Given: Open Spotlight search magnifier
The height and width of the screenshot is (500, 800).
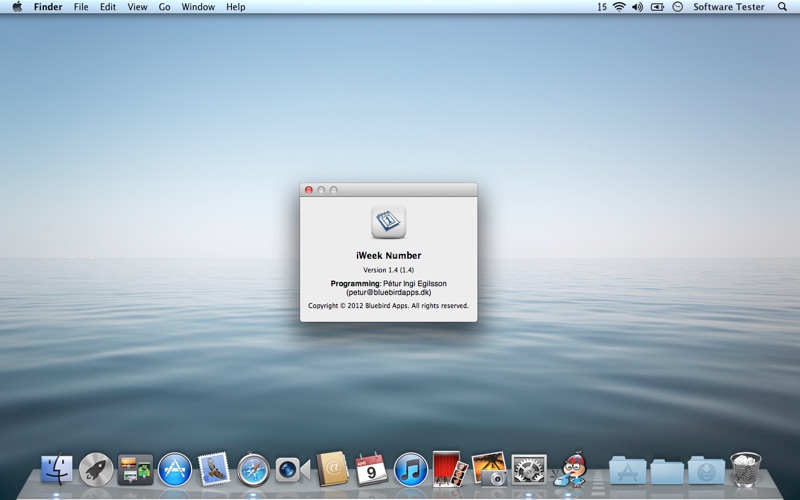Looking at the screenshot, I should pos(782,7).
